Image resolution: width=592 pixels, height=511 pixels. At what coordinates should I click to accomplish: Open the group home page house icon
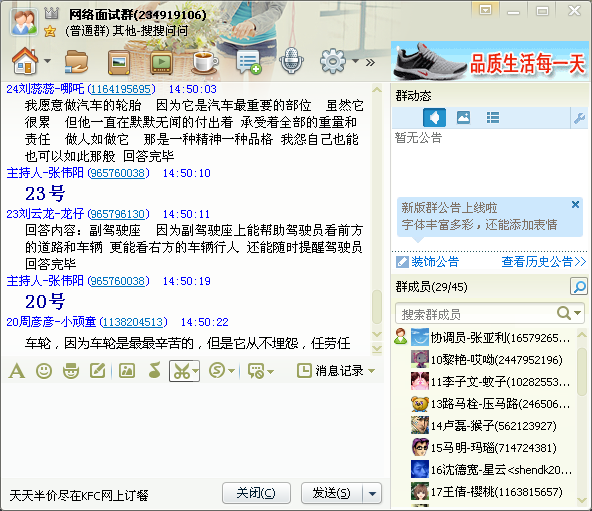[25, 61]
